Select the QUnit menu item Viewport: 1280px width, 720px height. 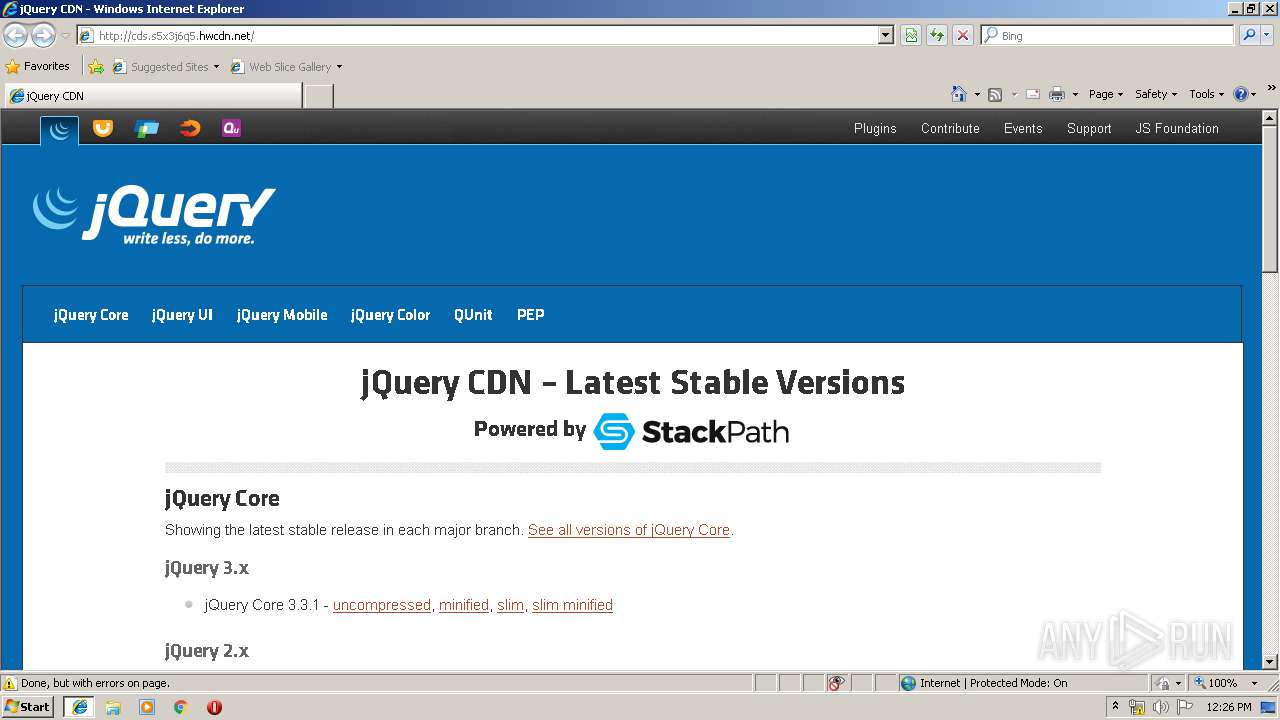point(473,315)
